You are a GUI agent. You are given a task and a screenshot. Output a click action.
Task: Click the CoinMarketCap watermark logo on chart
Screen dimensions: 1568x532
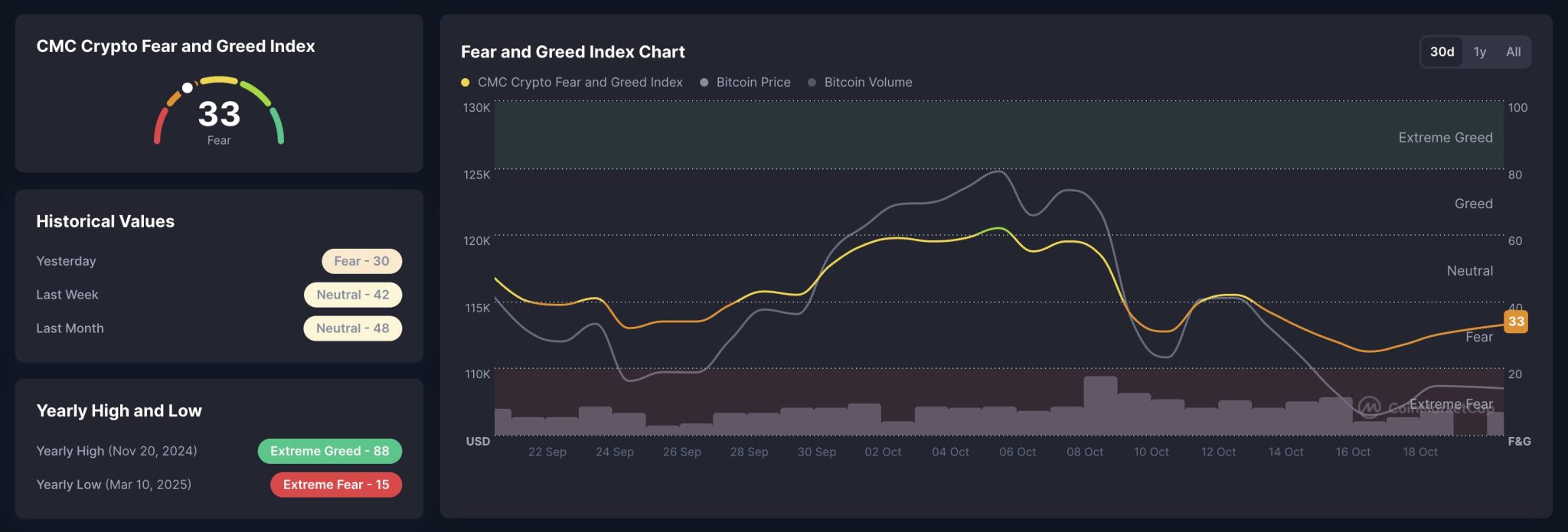click(1370, 406)
